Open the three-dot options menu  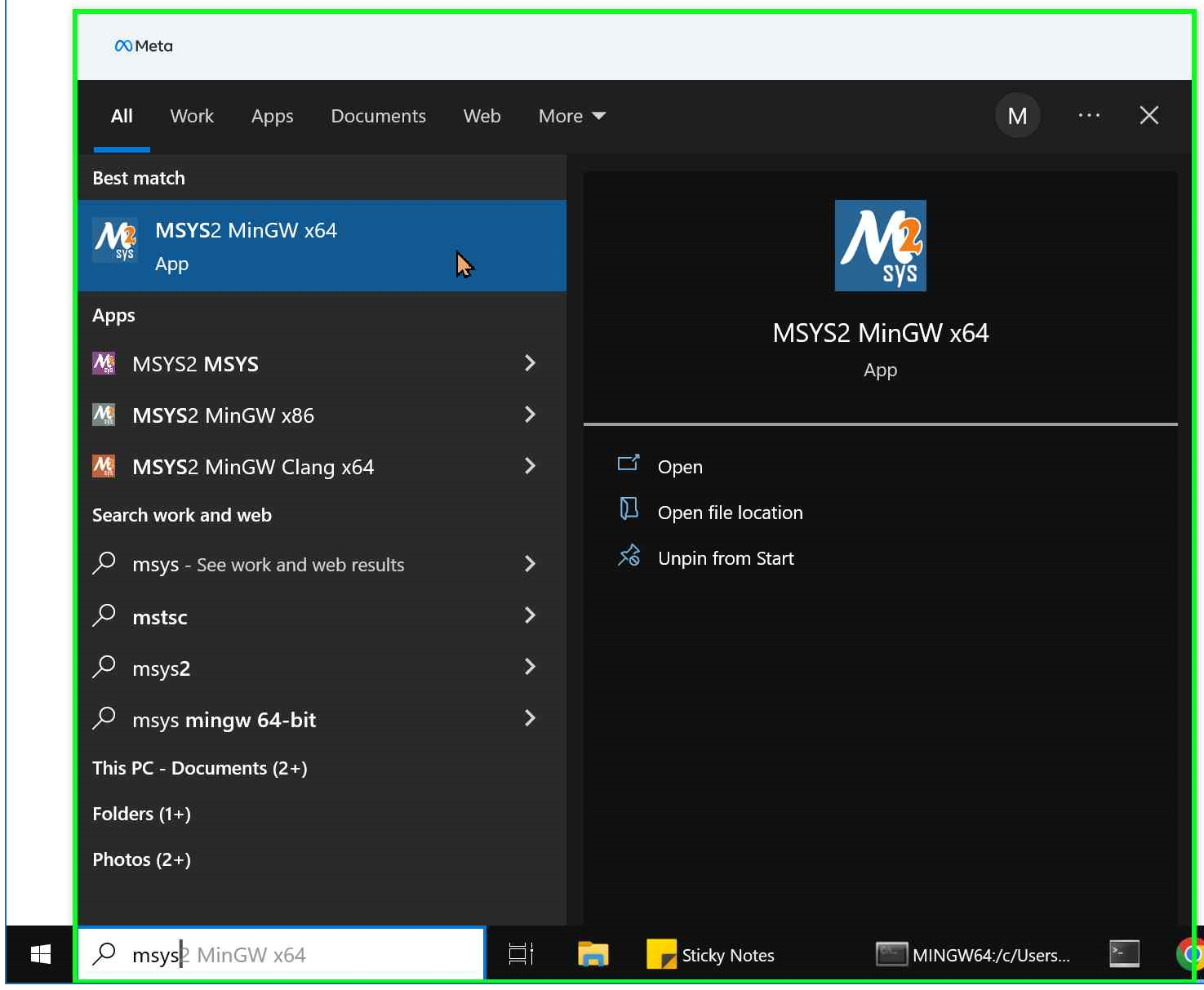tap(1089, 116)
